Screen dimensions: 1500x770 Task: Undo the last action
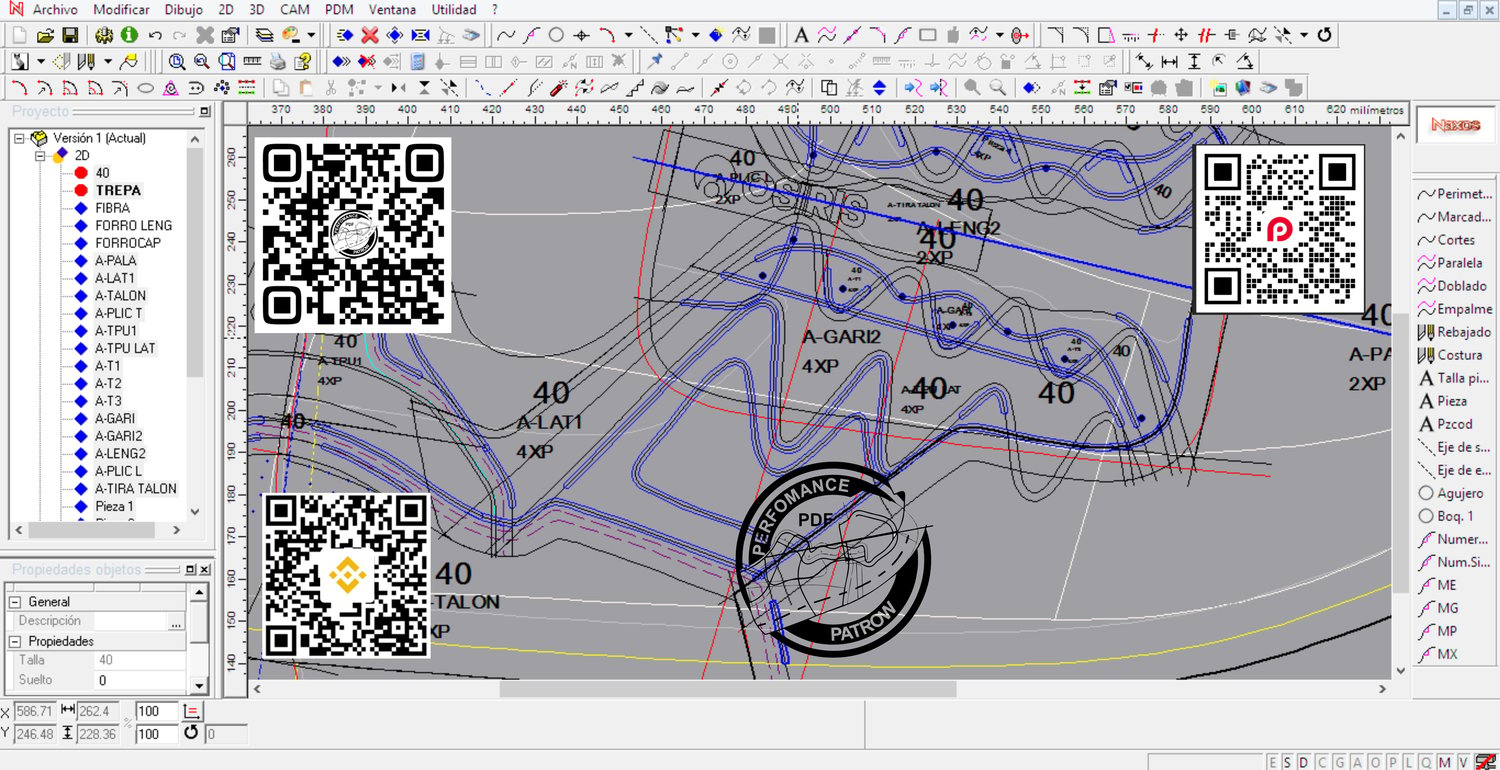coord(155,35)
